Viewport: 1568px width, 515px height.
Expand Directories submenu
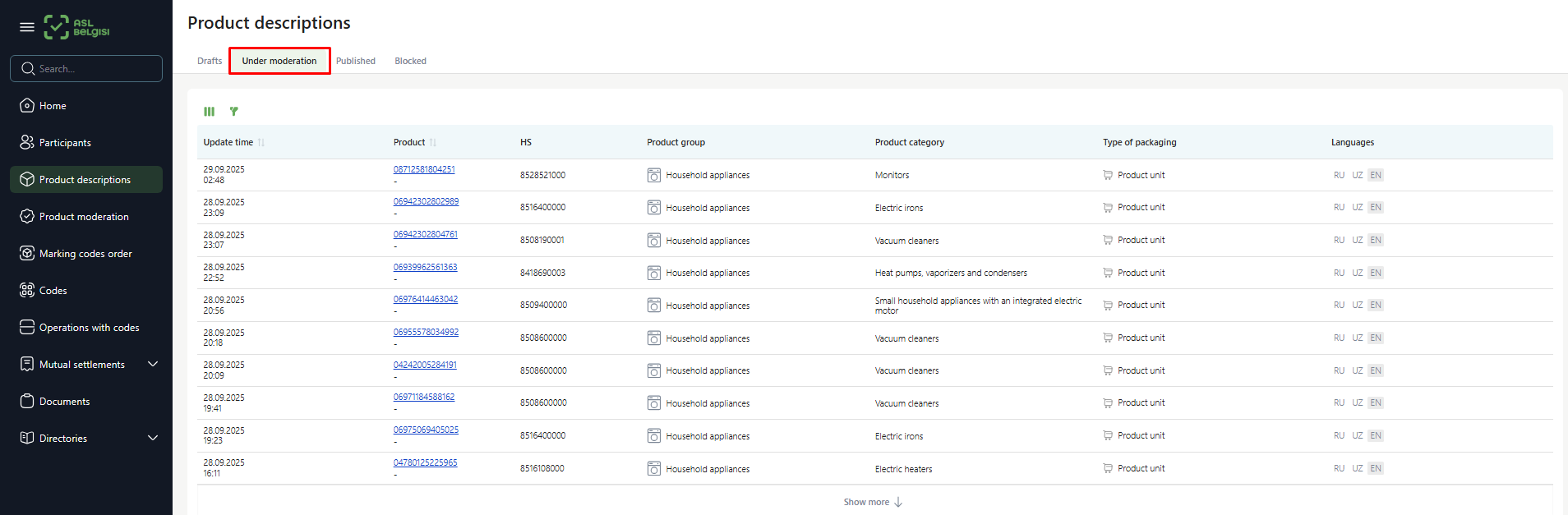coord(153,439)
